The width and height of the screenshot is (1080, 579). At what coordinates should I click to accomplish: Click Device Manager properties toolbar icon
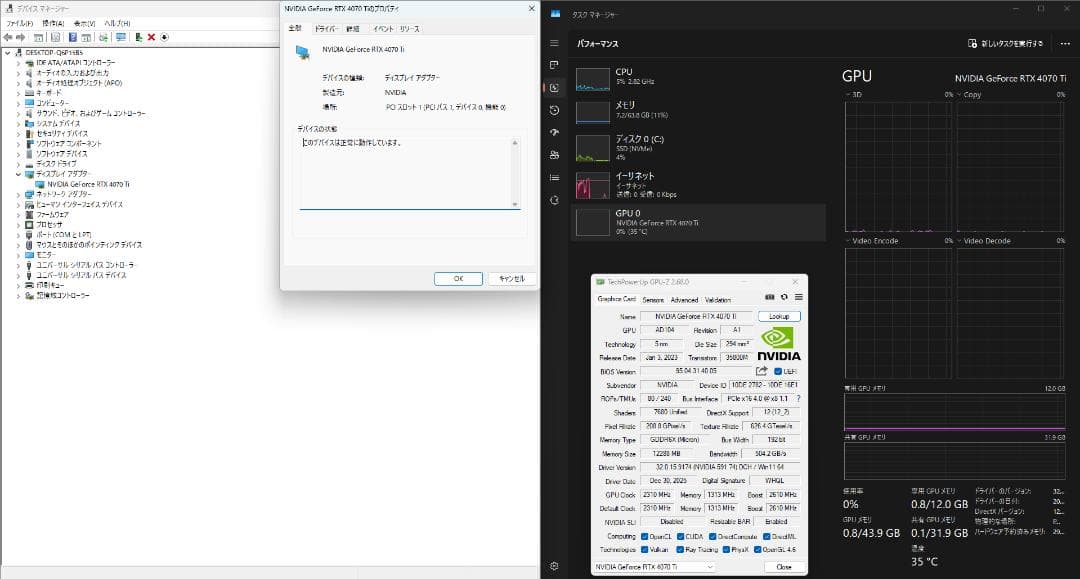click(x=55, y=37)
